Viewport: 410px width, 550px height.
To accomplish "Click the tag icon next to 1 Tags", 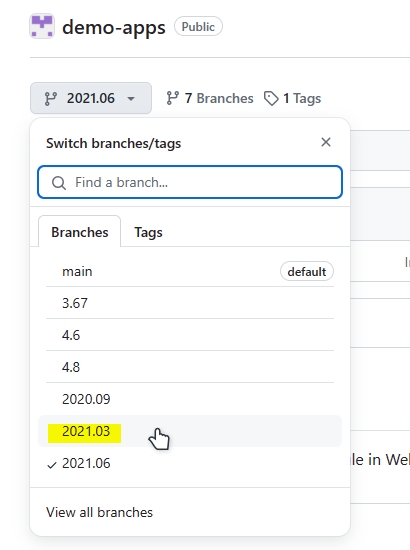I will [271, 99].
